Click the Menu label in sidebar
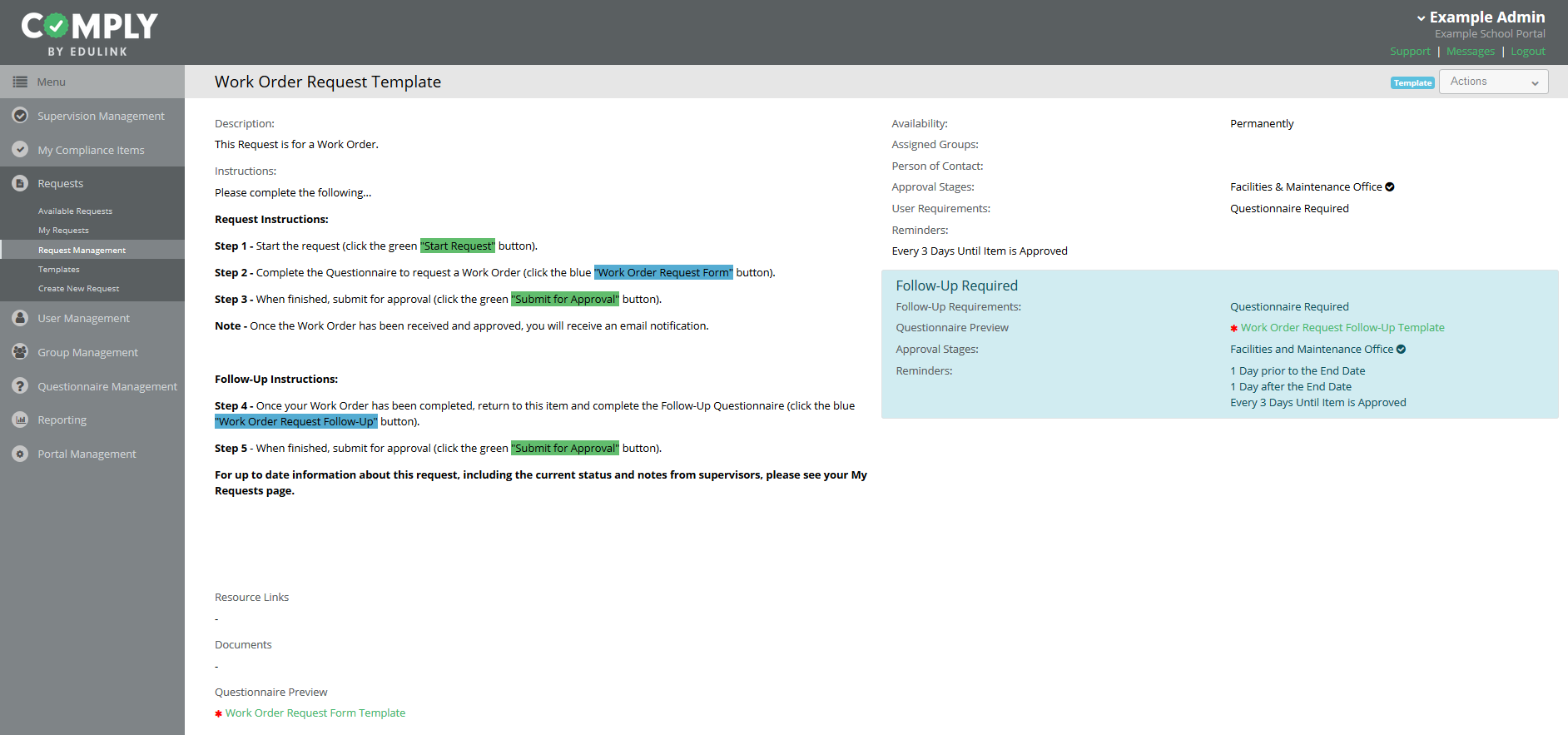 pyautogui.click(x=51, y=82)
